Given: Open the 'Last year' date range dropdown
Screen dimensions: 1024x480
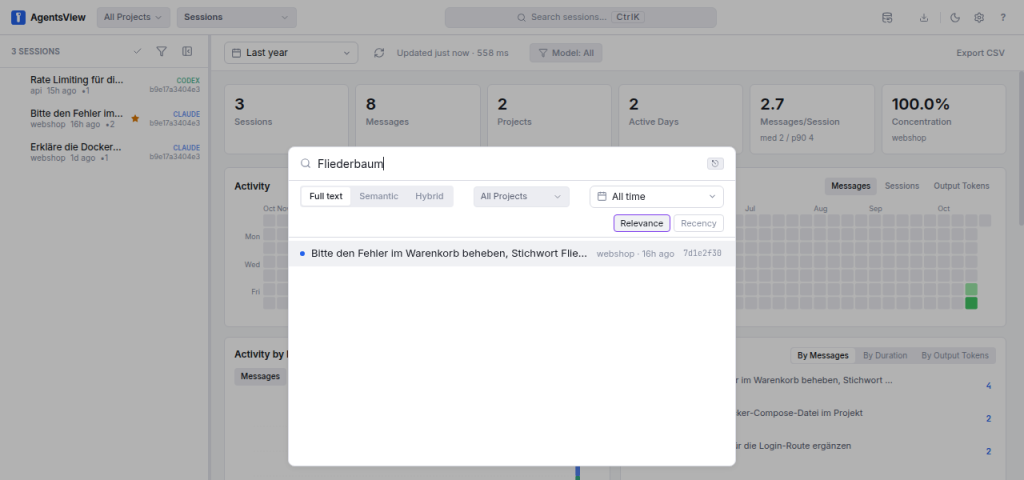Looking at the screenshot, I should (x=291, y=53).
